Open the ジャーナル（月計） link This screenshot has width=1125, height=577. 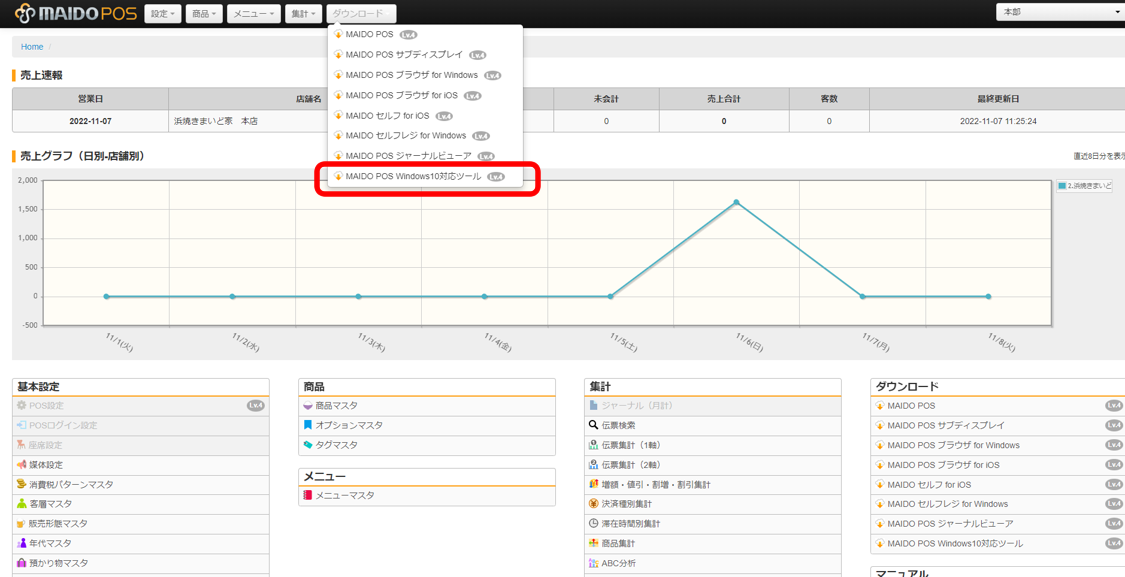tap(637, 405)
